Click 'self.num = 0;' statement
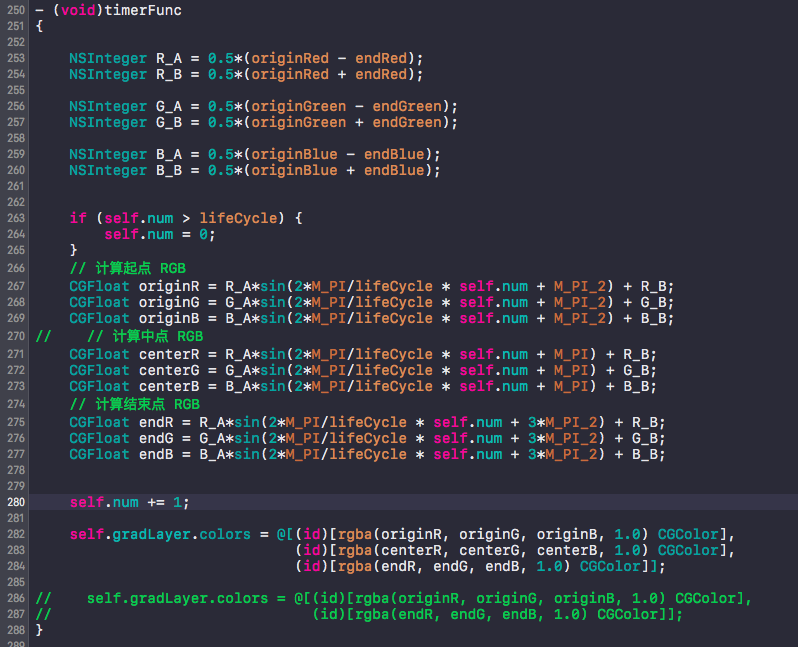The width and height of the screenshot is (798, 647). coord(160,235)
